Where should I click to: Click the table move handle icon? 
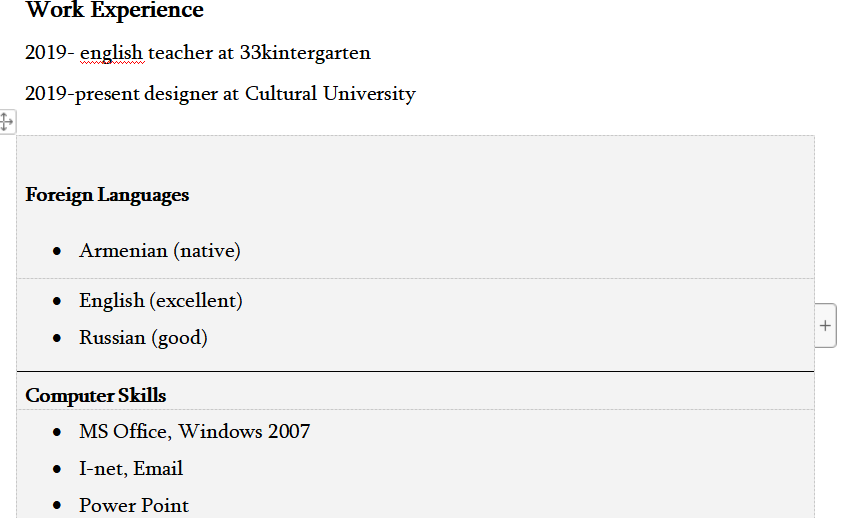(x=6, y=122)
